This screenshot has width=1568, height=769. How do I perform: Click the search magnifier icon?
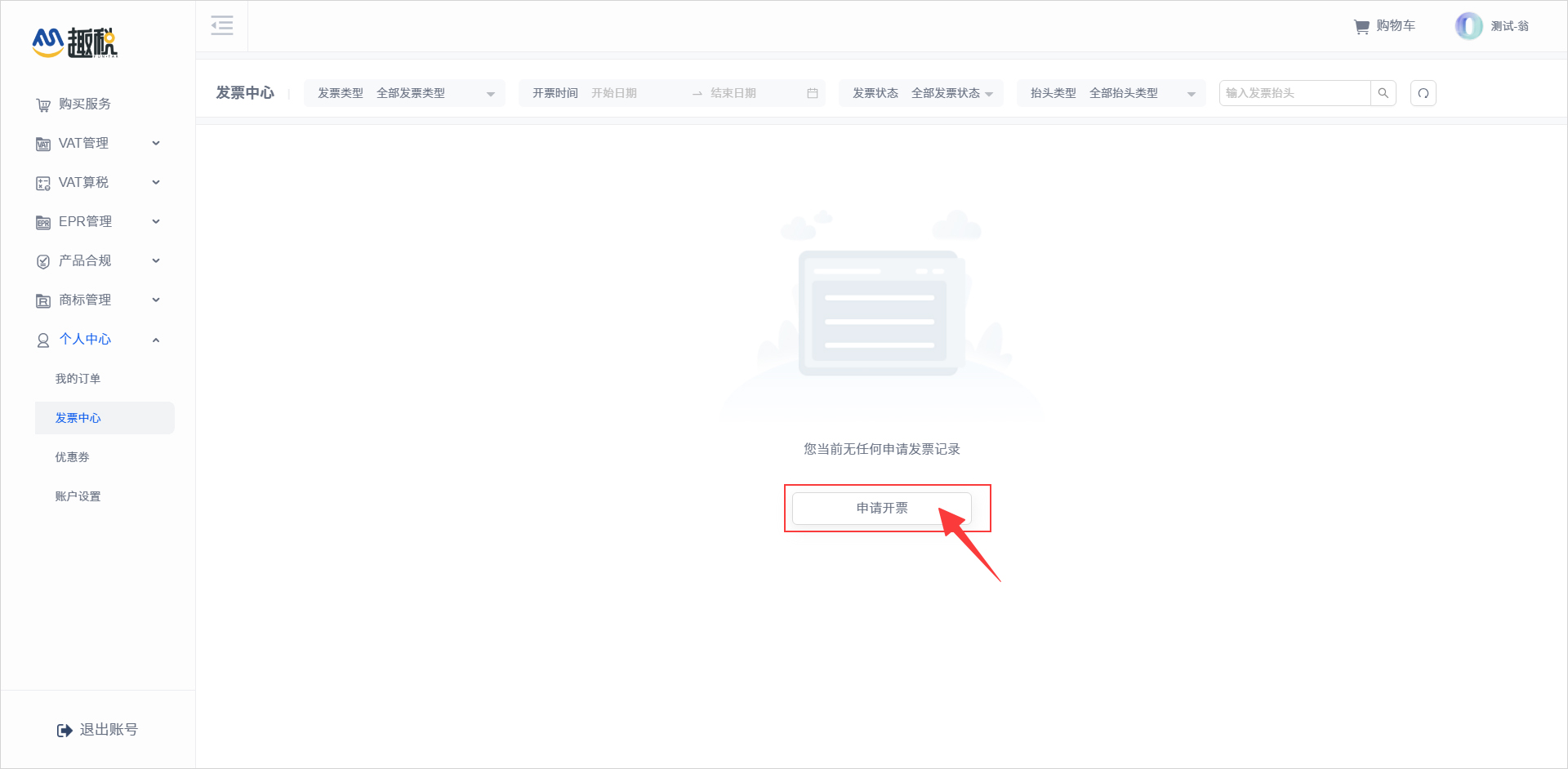click(x=1383, y=93)
